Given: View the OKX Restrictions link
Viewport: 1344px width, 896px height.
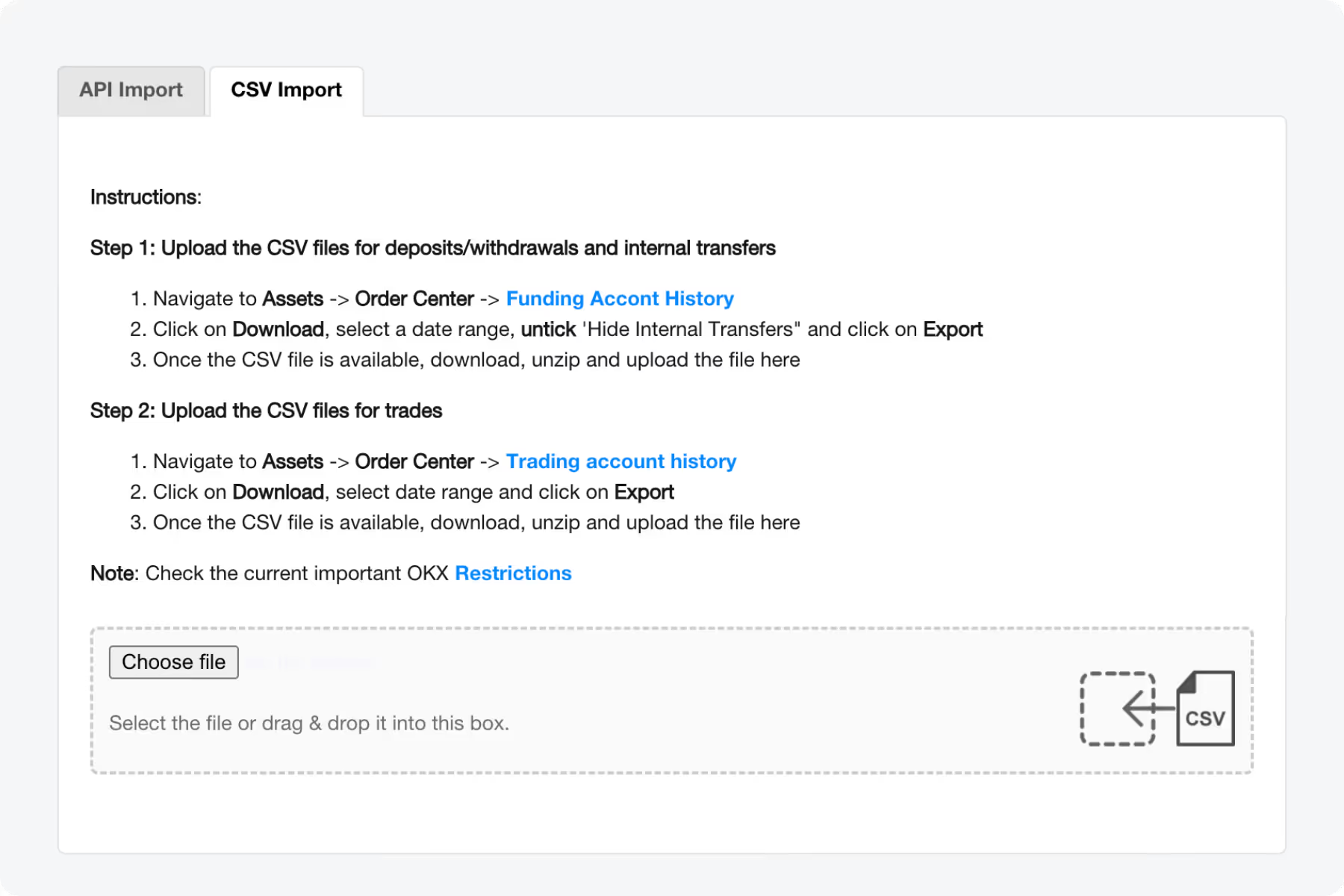Looking at the screenshot, I should pos(513,573).
